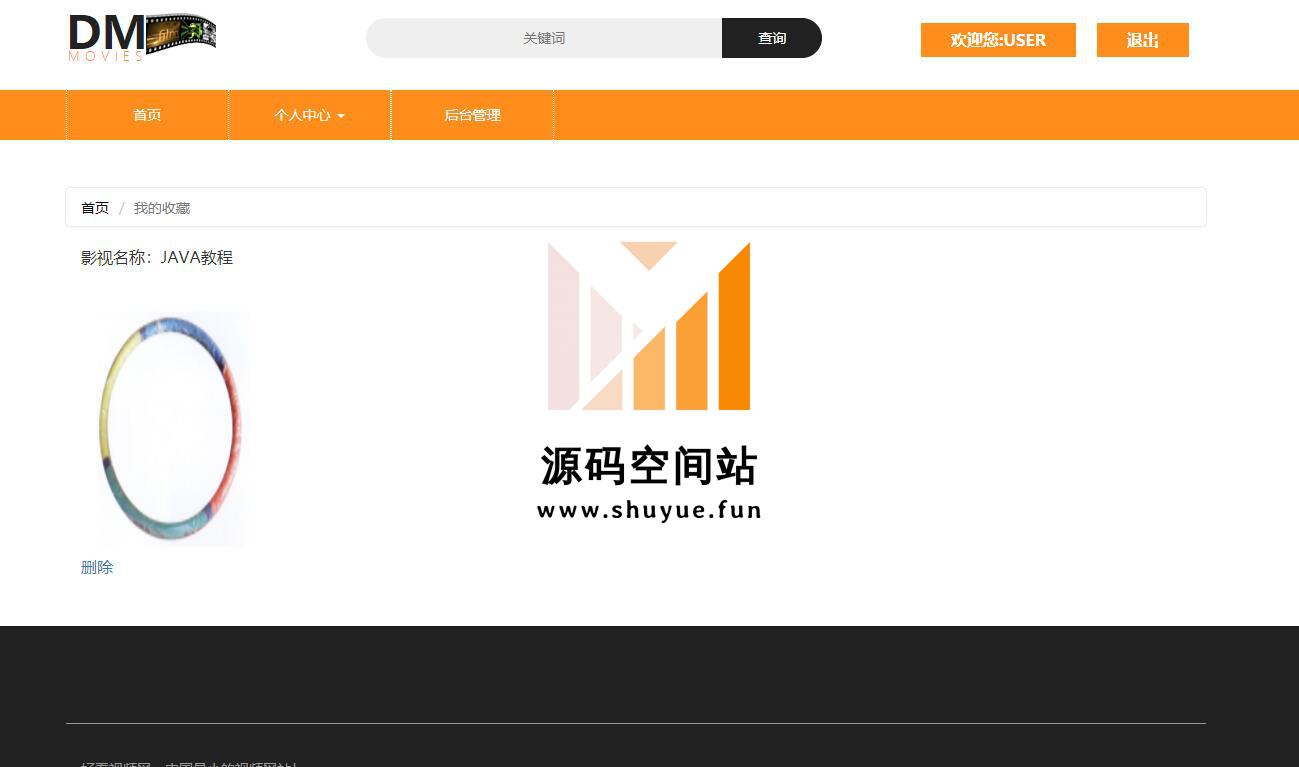Click the 首页 breadcrumb link
Viewport: 1299px width, 767px height.
95,208
